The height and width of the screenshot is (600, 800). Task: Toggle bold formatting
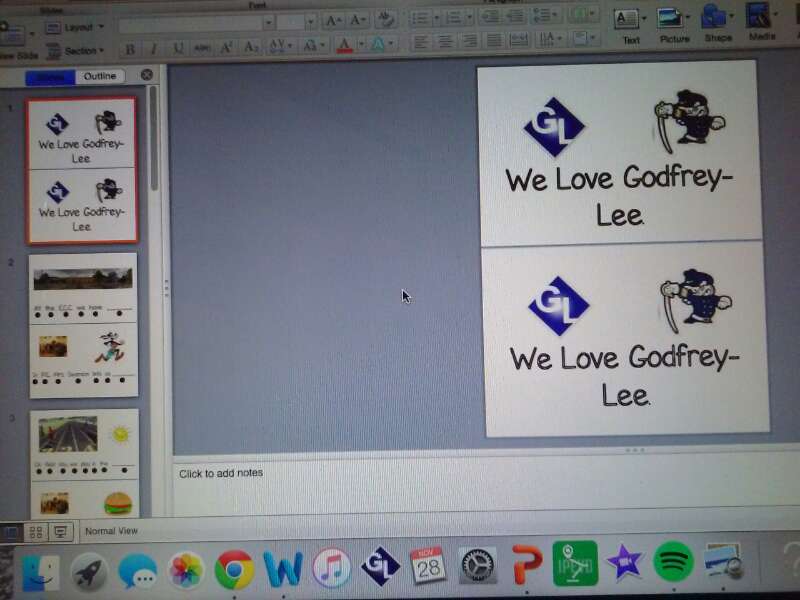[x=130, y=49]
